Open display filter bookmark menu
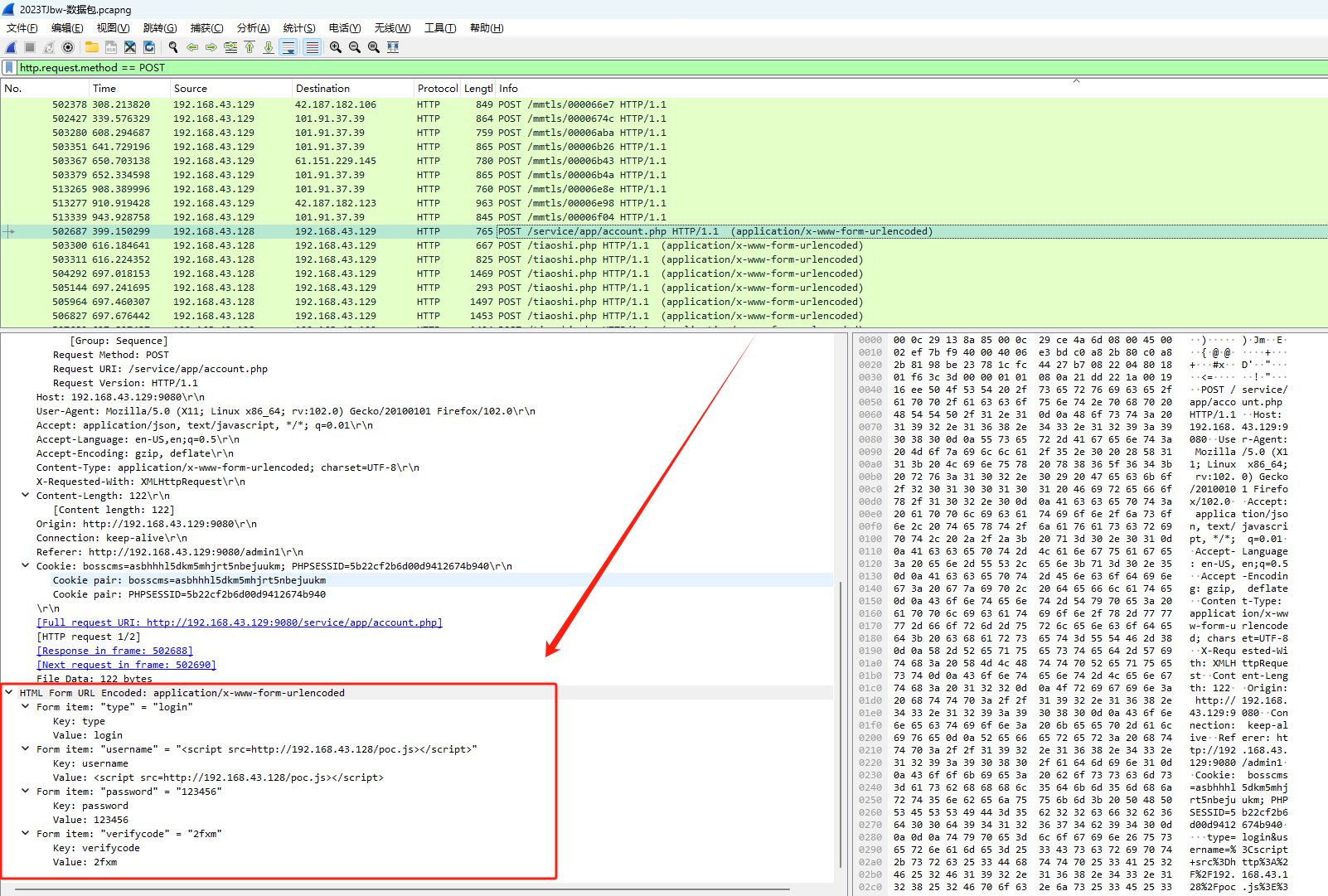1328x896 pixels. [9, 68]
